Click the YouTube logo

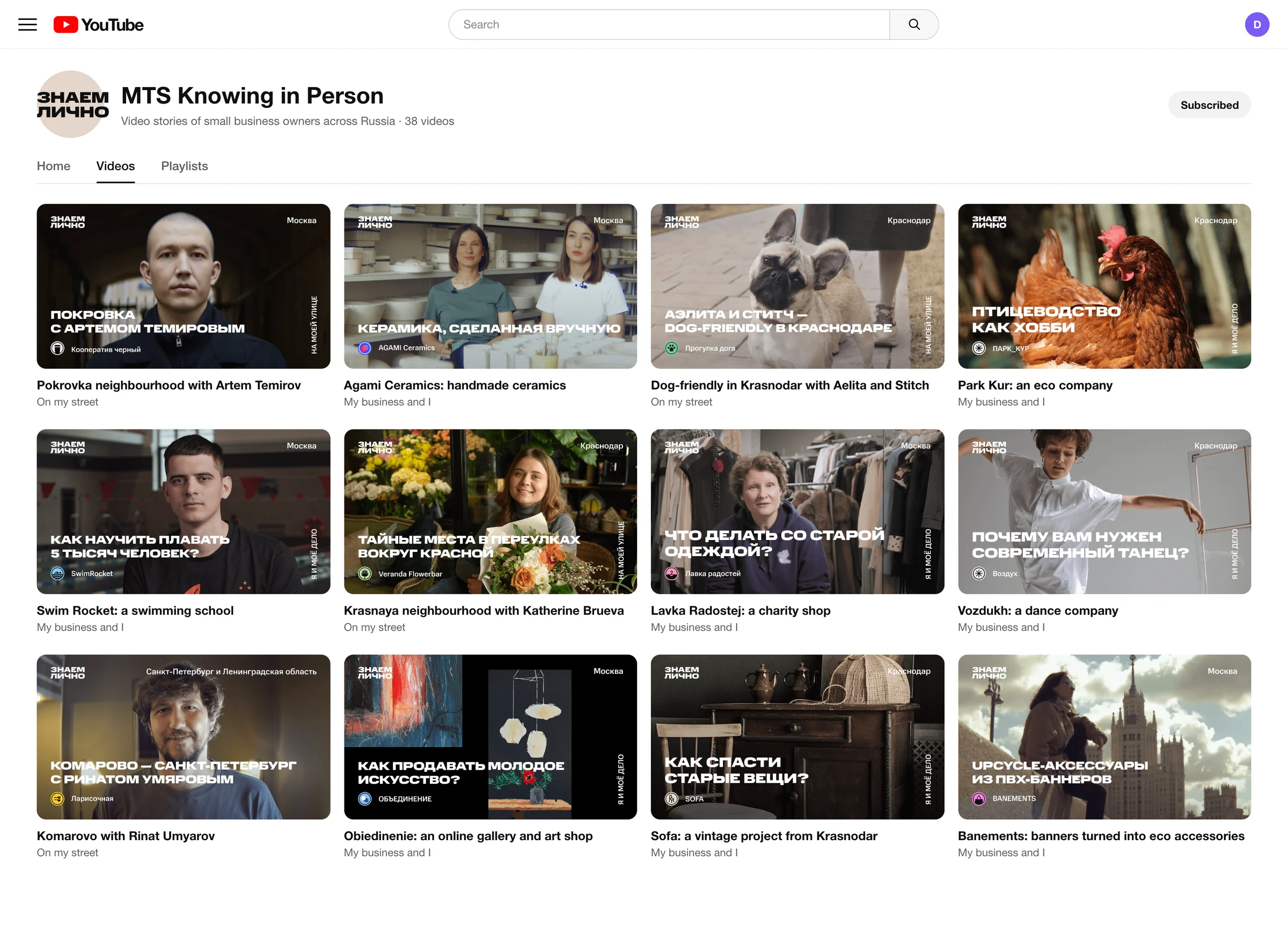click(98, 25)
